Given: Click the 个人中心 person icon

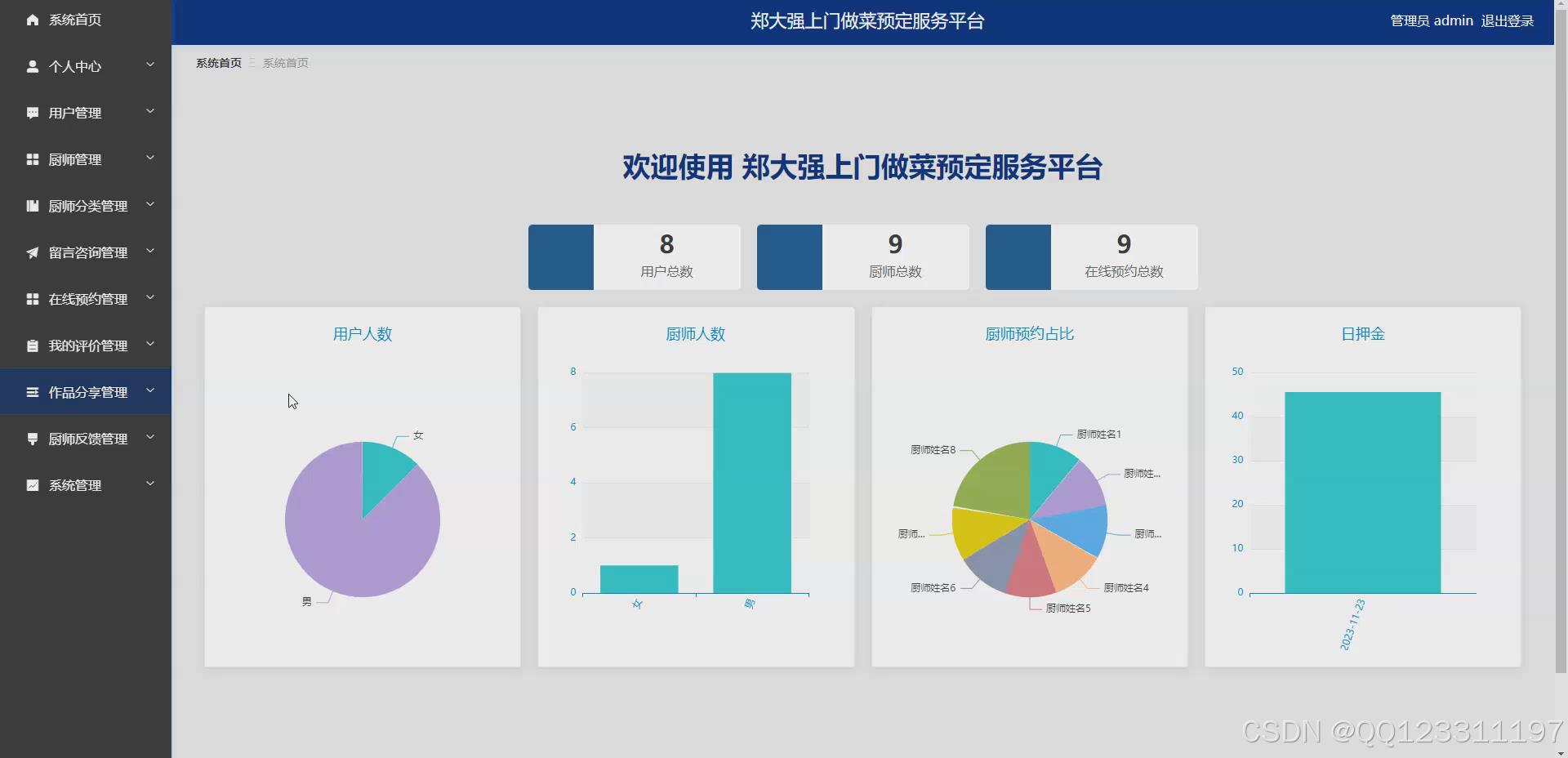Looking at the screenshot, I should (x=32, y=66).
